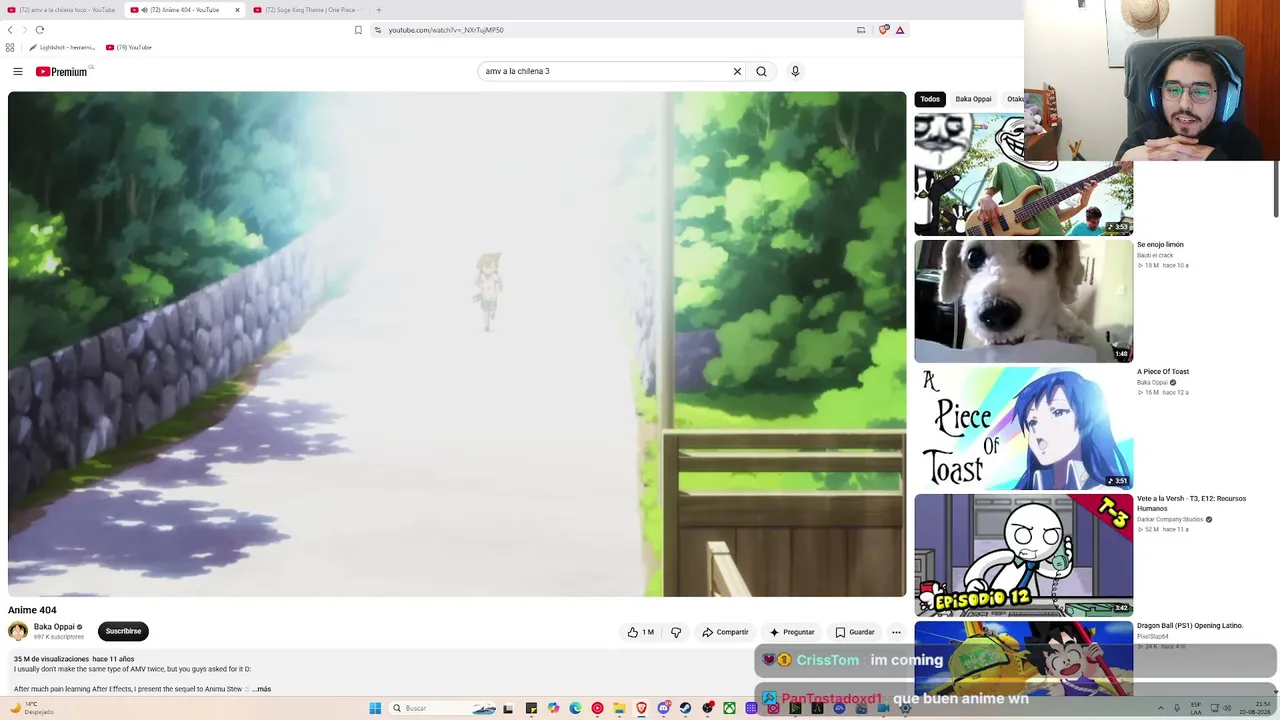Open Darkar Company Studios channel link

click(x=1170, y=520)
